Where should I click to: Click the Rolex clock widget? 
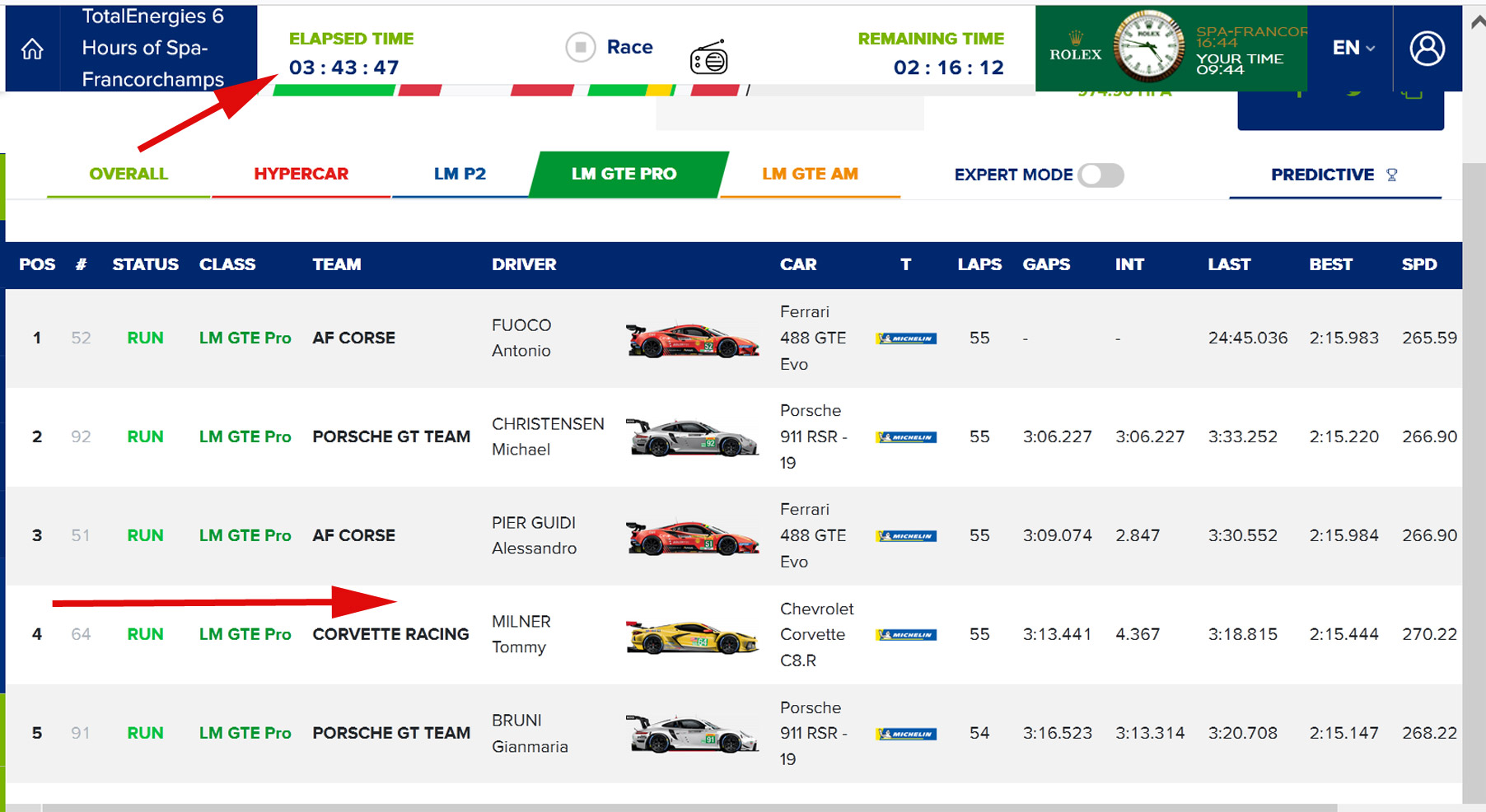point(1147,47)
